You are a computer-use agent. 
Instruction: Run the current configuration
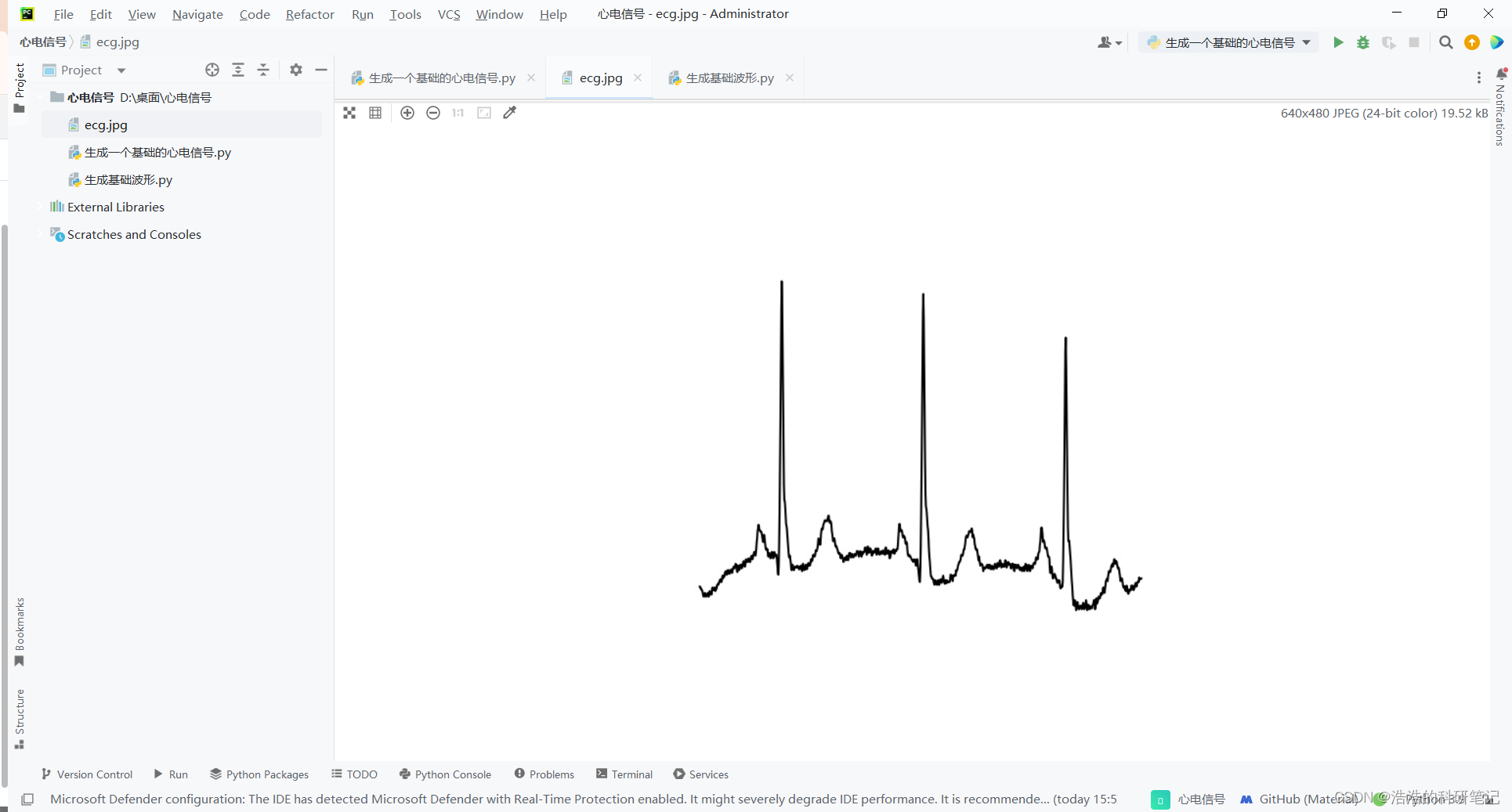[x=1338, y=42]
